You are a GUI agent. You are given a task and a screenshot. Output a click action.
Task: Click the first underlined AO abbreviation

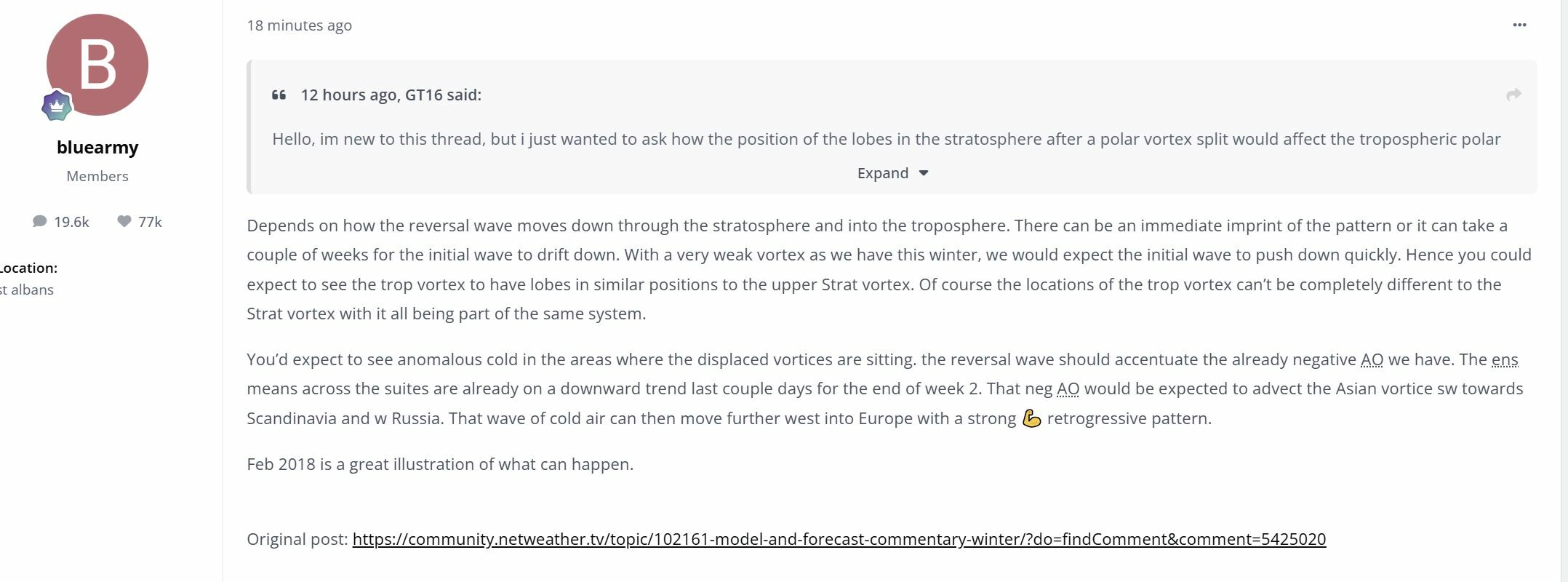tap(1372, 359)
